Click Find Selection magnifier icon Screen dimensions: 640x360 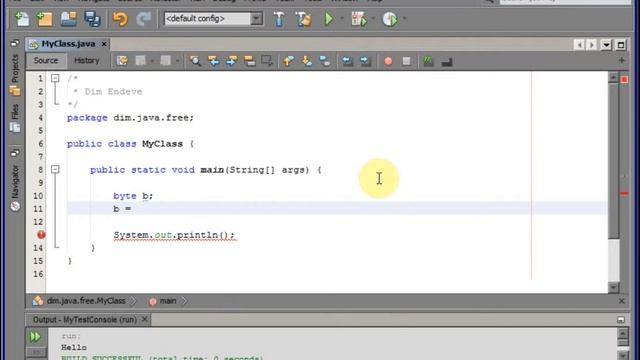195,61
